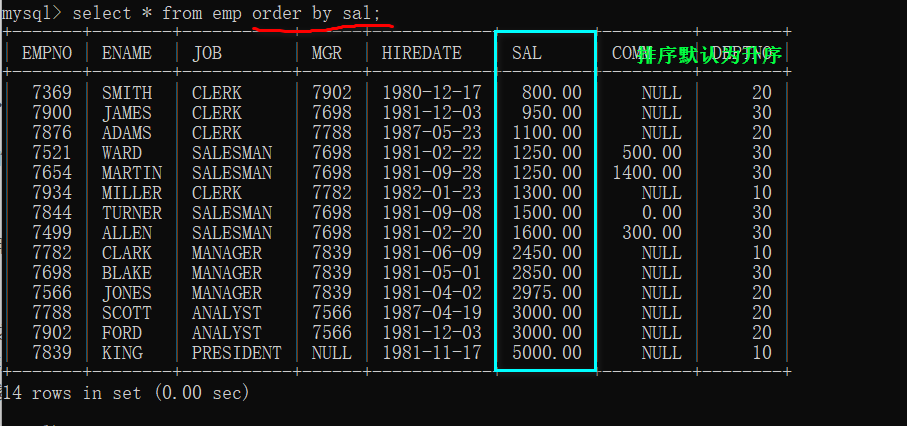Click hire date 1981-05-01
The height and width of the screenshot is (426, 907).
432,273
